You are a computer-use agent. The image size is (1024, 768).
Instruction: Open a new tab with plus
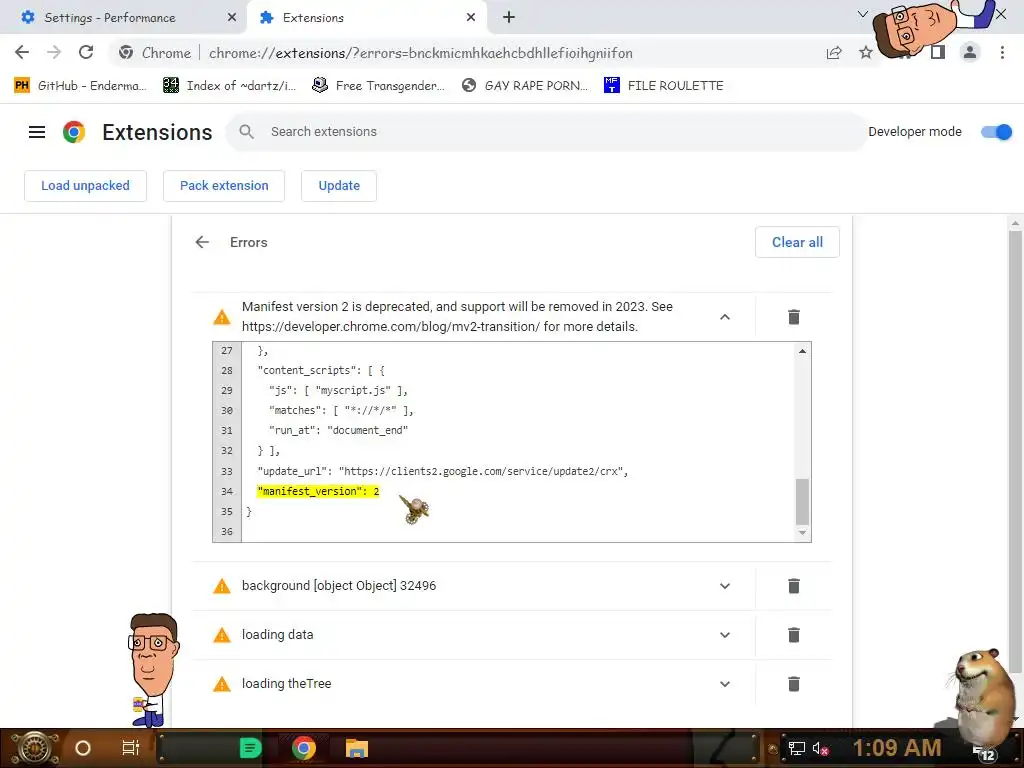click(x=509, y=18)
